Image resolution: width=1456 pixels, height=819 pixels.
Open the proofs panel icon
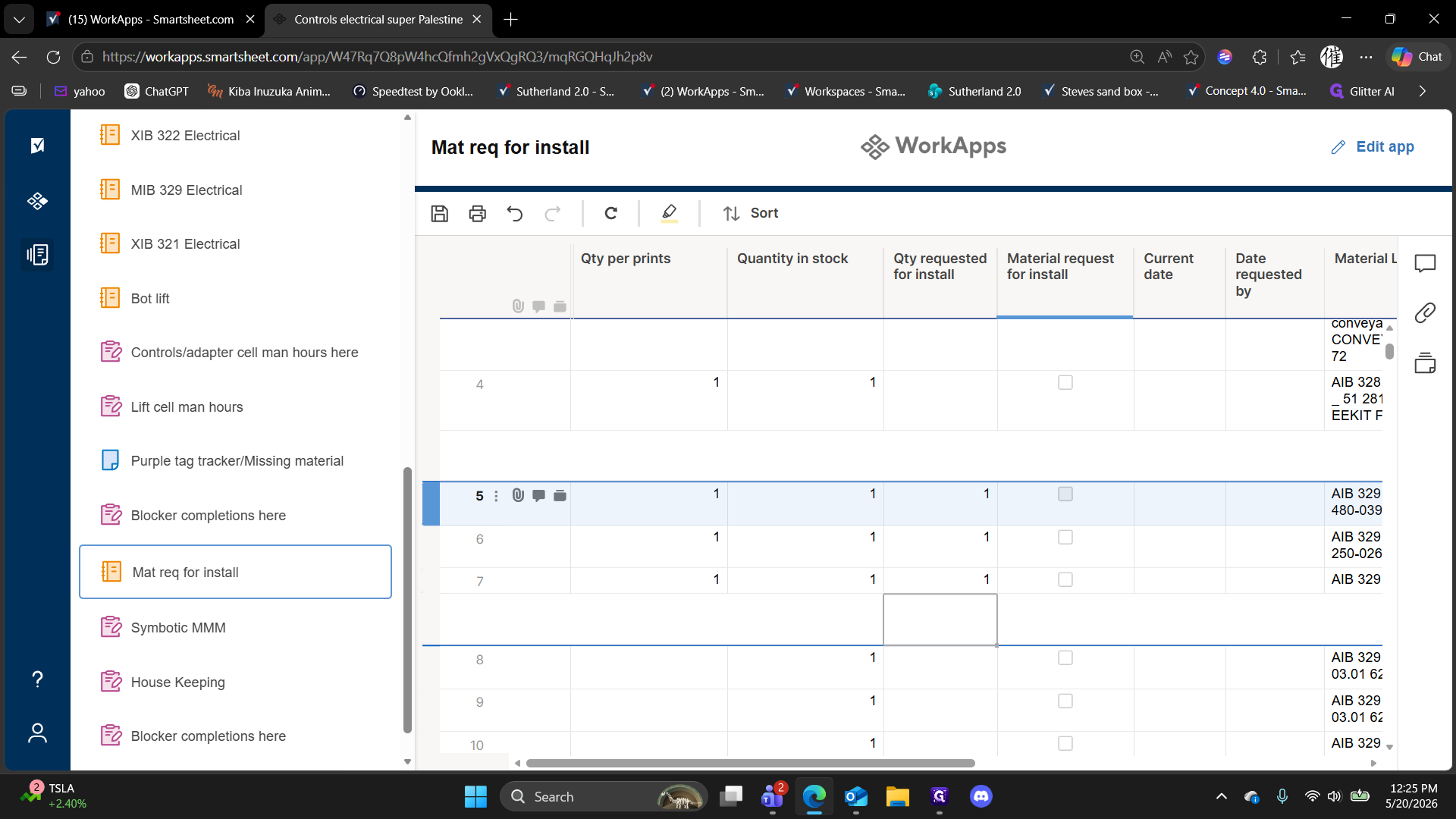point(1425,363)
